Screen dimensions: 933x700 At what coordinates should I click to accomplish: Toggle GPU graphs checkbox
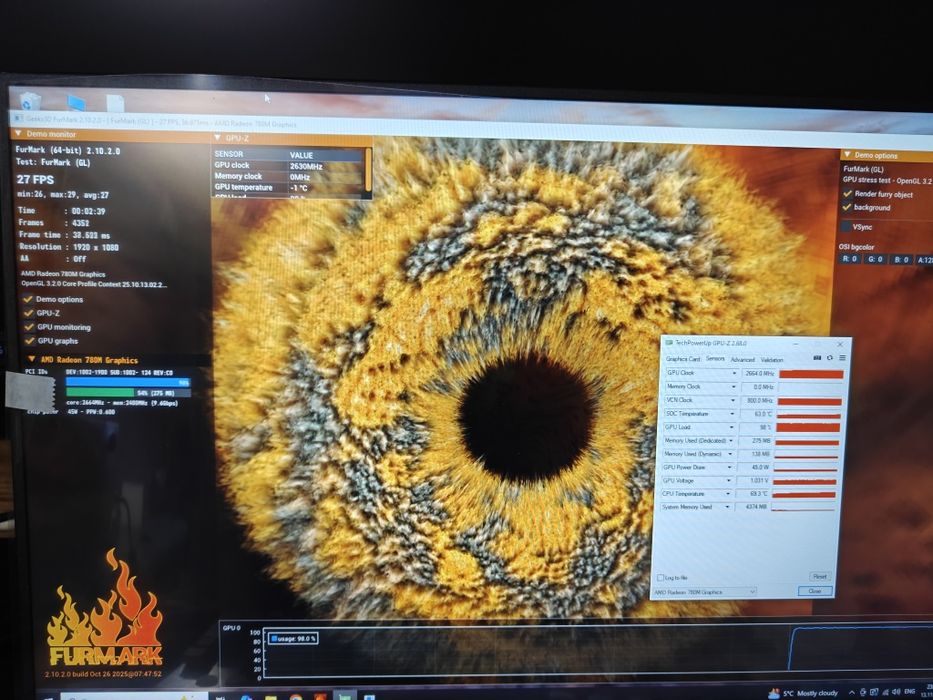point(29,340)
